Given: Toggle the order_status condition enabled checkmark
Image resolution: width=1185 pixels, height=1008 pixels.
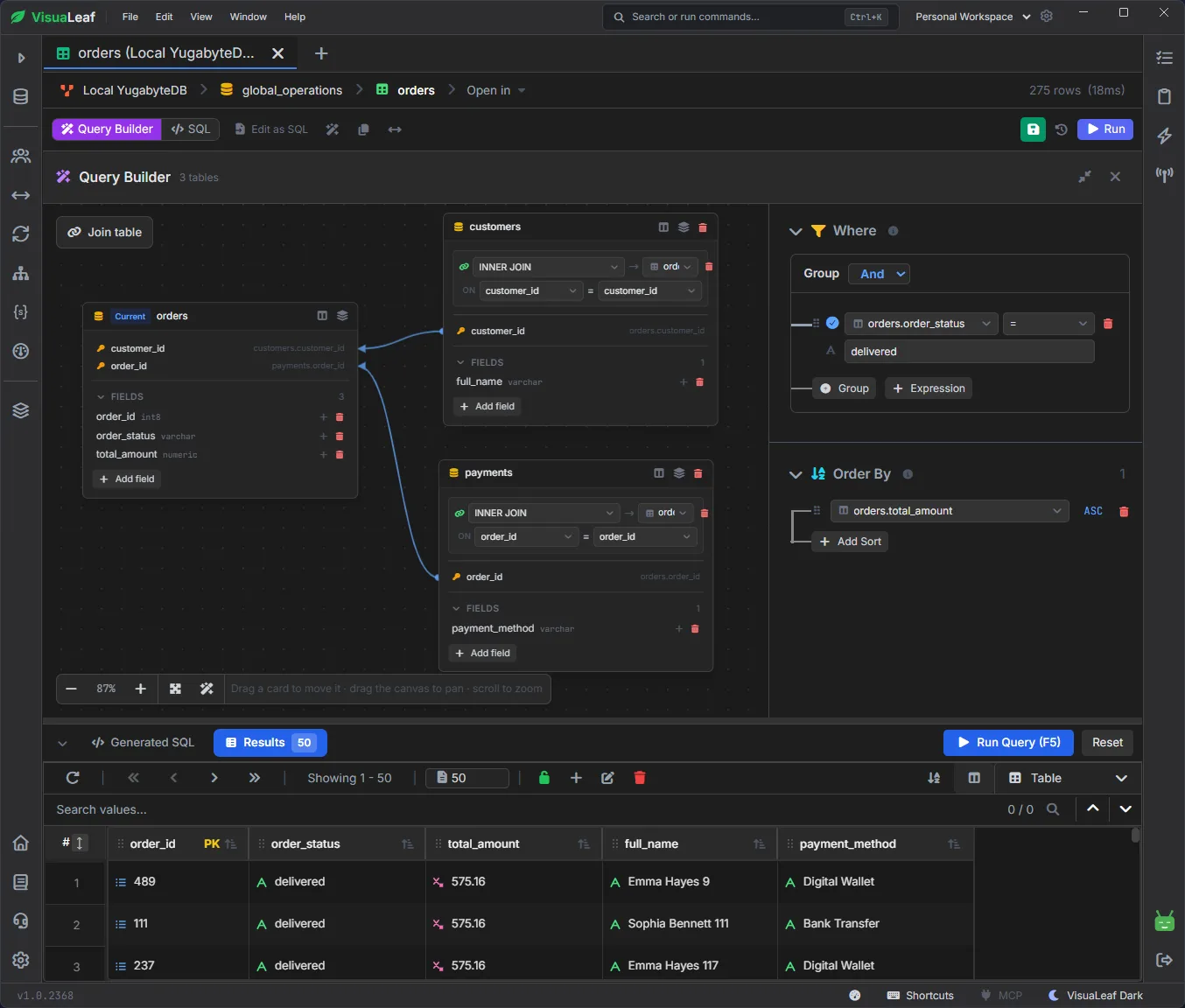Looking at the screenshot, I should click(x=832, y=323).
